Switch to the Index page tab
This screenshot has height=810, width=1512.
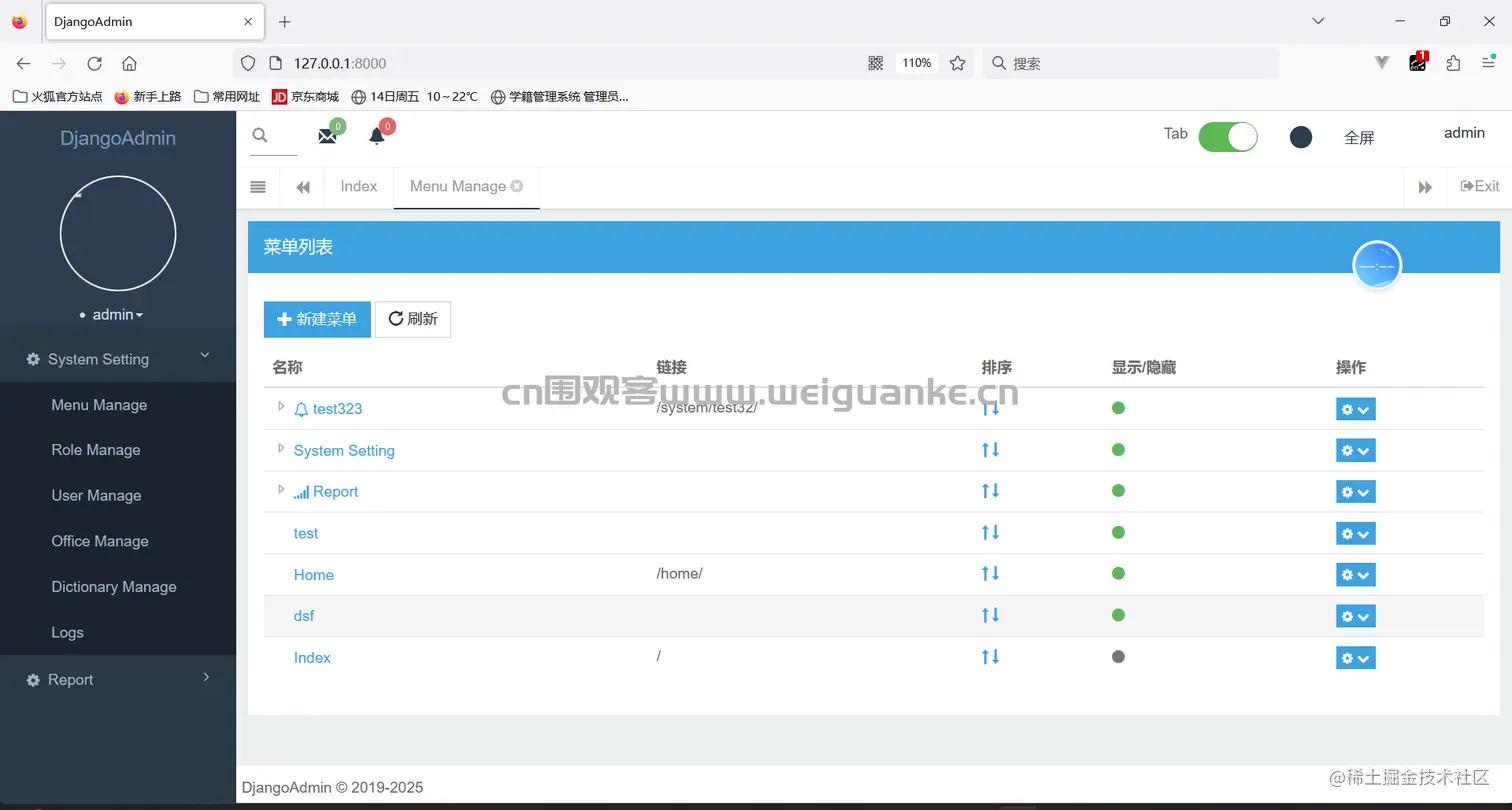pyautogui.click(x=359, y=187)
